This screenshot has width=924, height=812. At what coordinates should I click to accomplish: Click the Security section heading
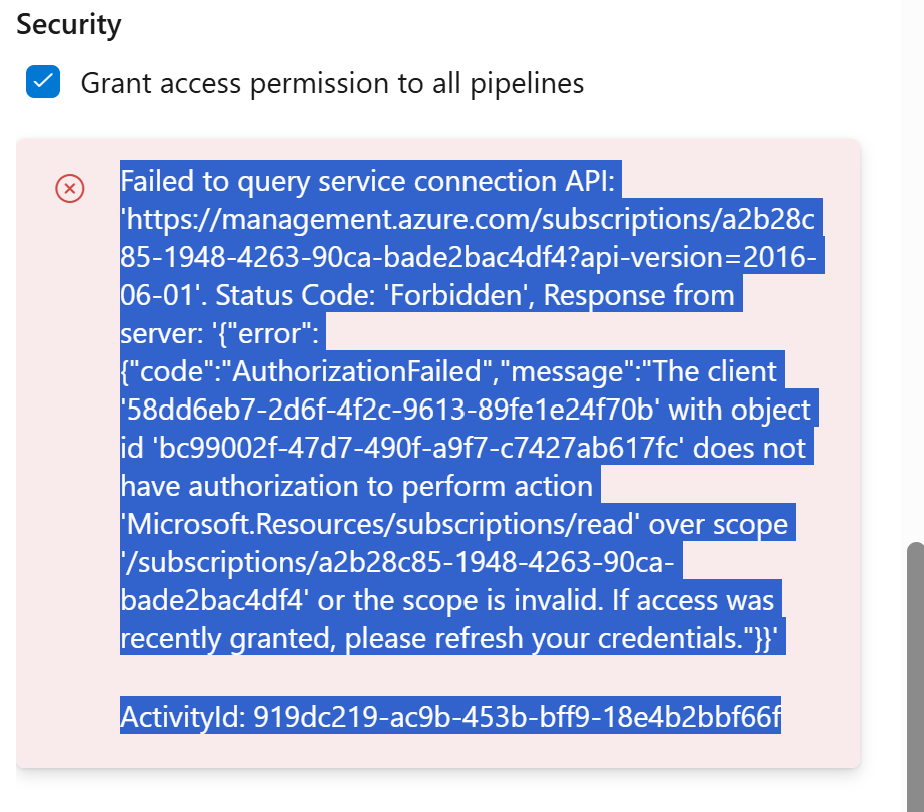click(x=69, y=25)
